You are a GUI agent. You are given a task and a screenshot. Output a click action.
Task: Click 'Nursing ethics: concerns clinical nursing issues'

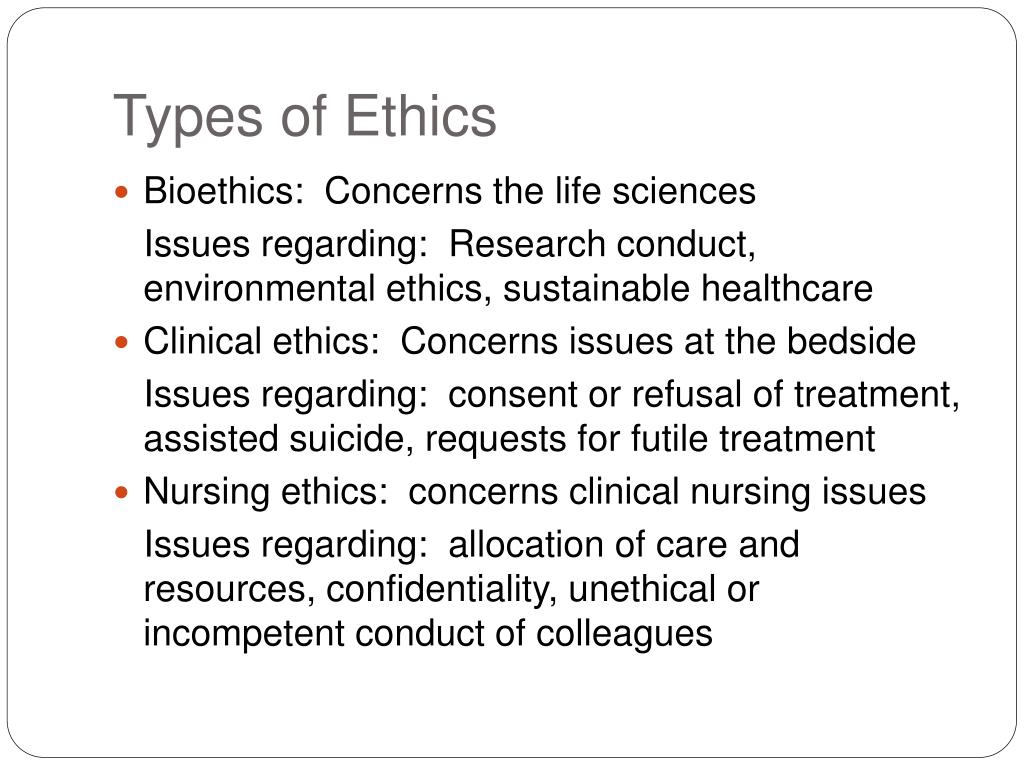(x=535, y=493)
